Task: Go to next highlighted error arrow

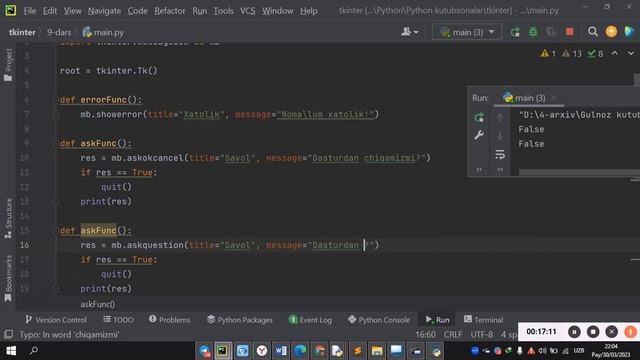Action: (x=631, y=53)
